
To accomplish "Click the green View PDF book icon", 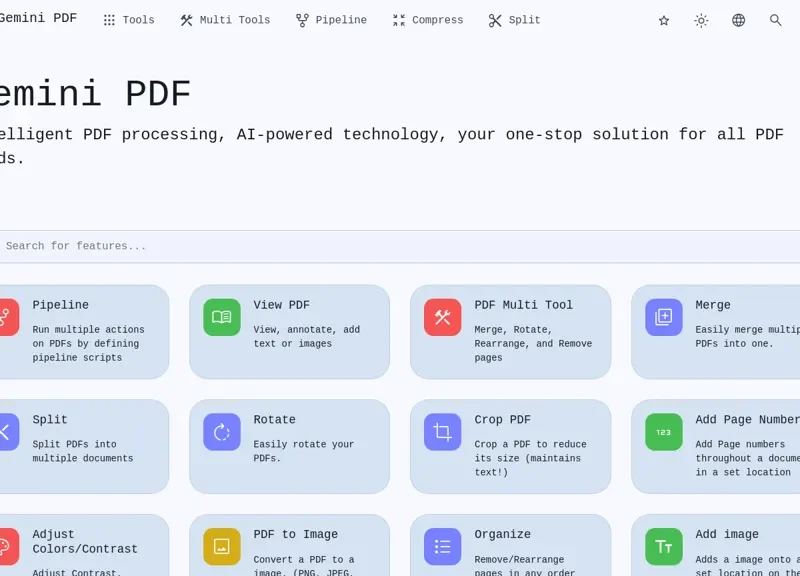I will (x=222, y=317).
